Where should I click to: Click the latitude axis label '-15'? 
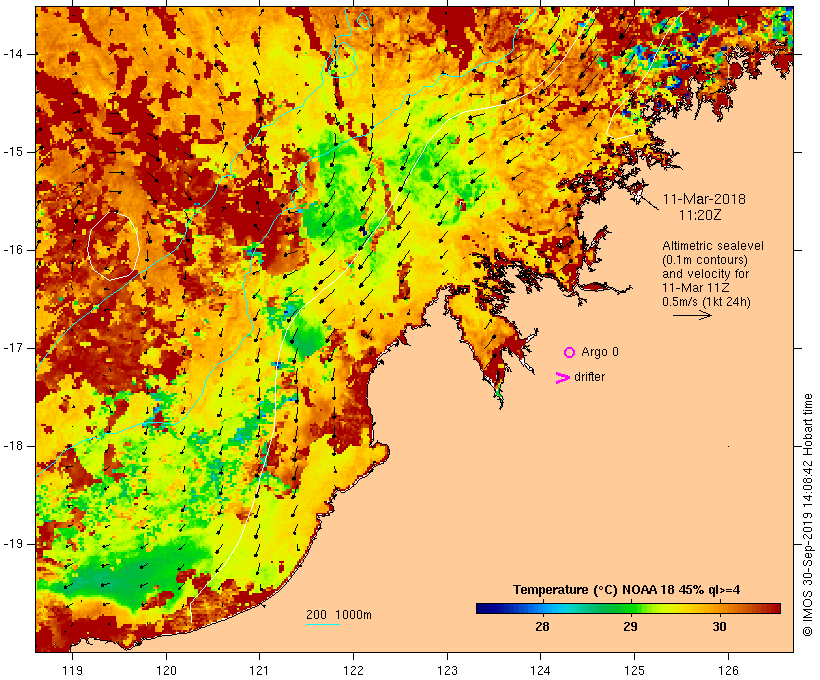point(13,152)
